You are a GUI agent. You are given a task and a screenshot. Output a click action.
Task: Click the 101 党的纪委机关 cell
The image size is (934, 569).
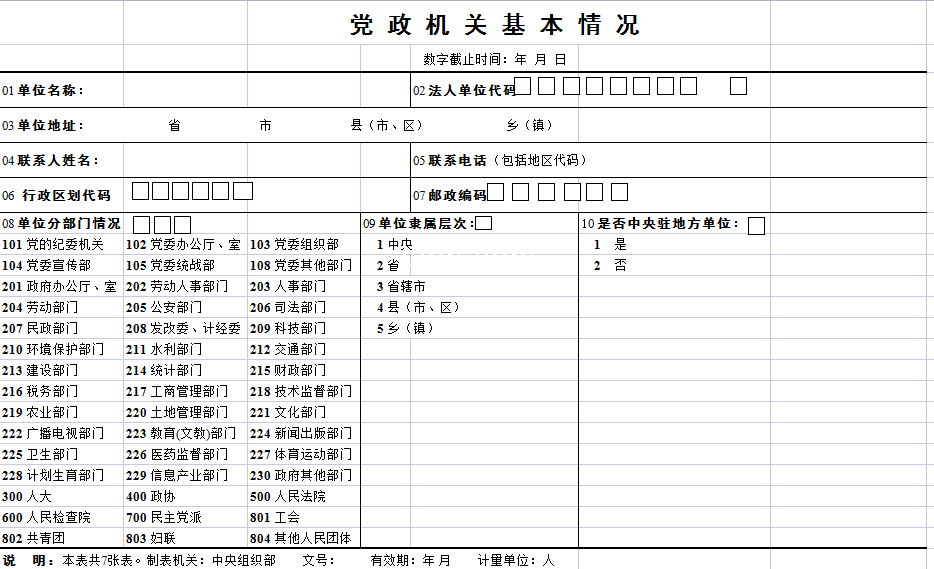(x=53, y=244)
